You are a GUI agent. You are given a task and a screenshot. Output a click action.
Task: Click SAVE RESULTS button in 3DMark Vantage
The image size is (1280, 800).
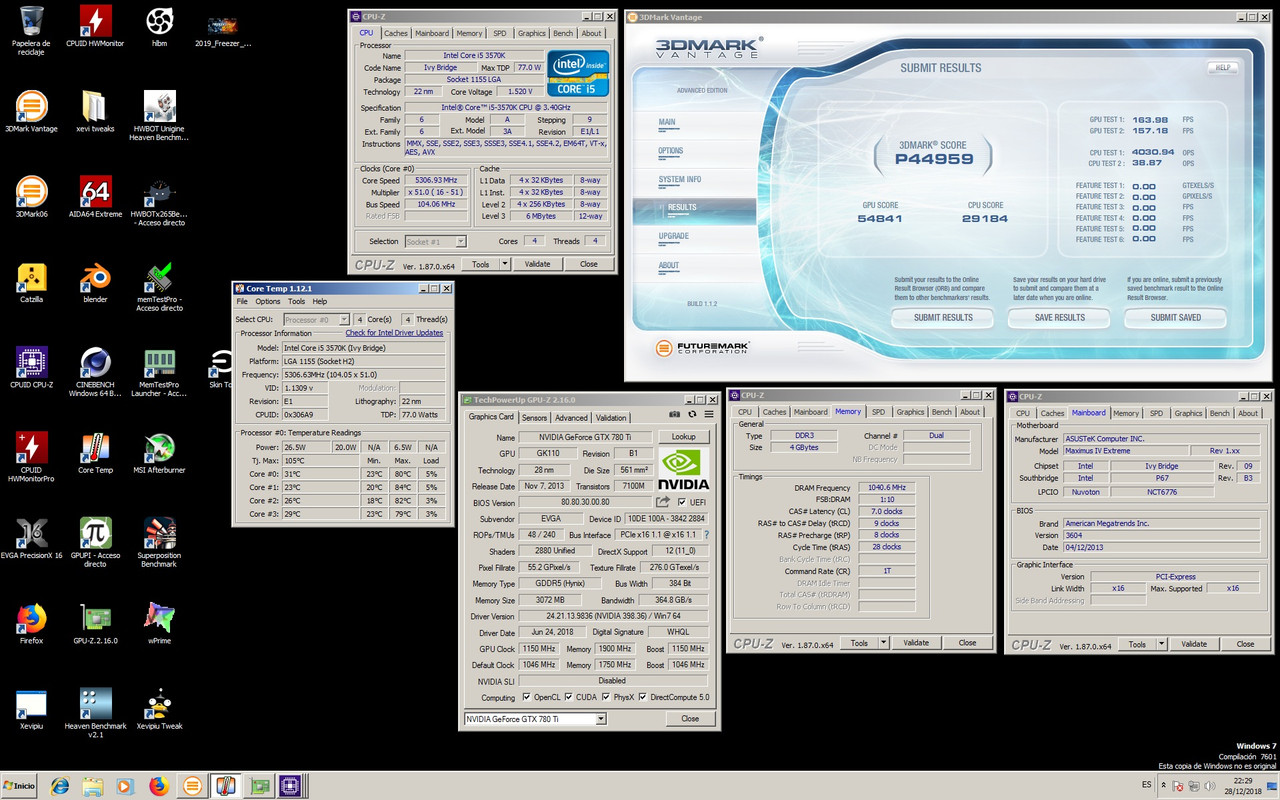coord(1060,317)
